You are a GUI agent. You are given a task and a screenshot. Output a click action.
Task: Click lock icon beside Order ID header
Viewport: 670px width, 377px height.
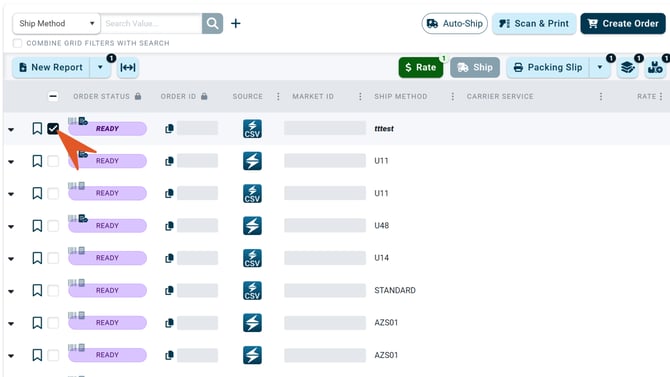click(204, 96)
